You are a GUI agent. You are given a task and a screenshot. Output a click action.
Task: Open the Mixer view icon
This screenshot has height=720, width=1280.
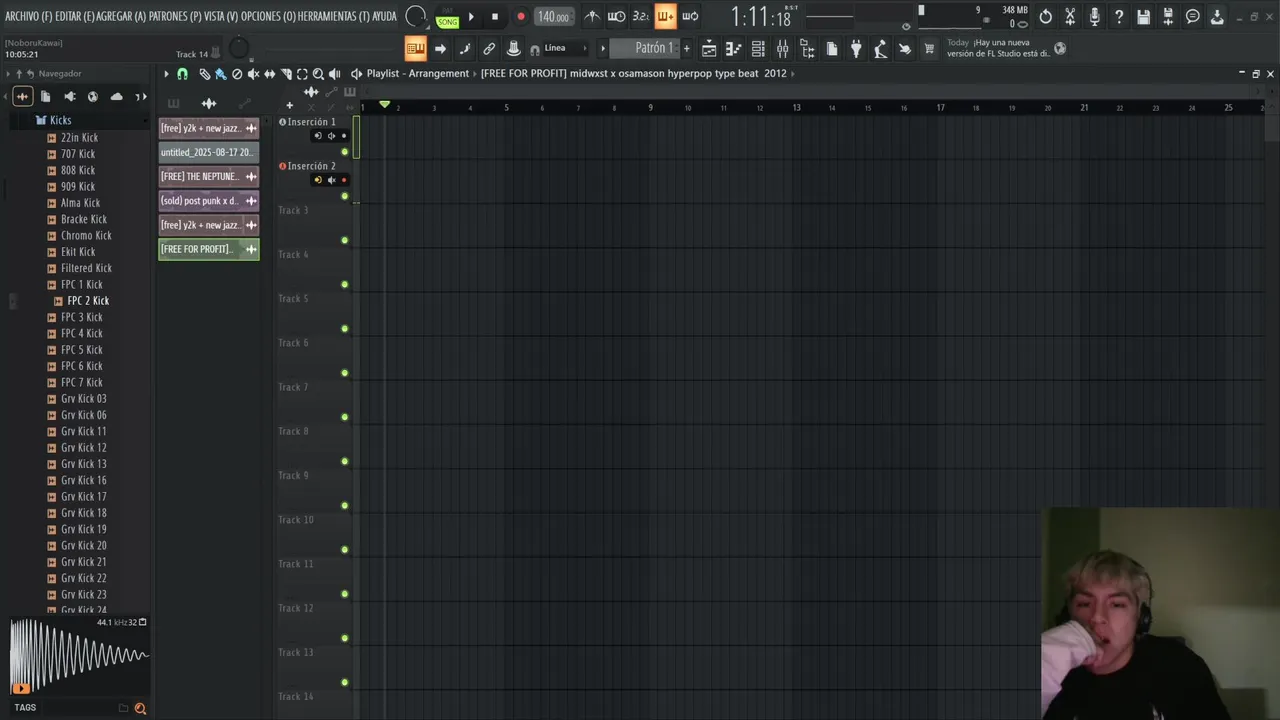tap(782, 49)
